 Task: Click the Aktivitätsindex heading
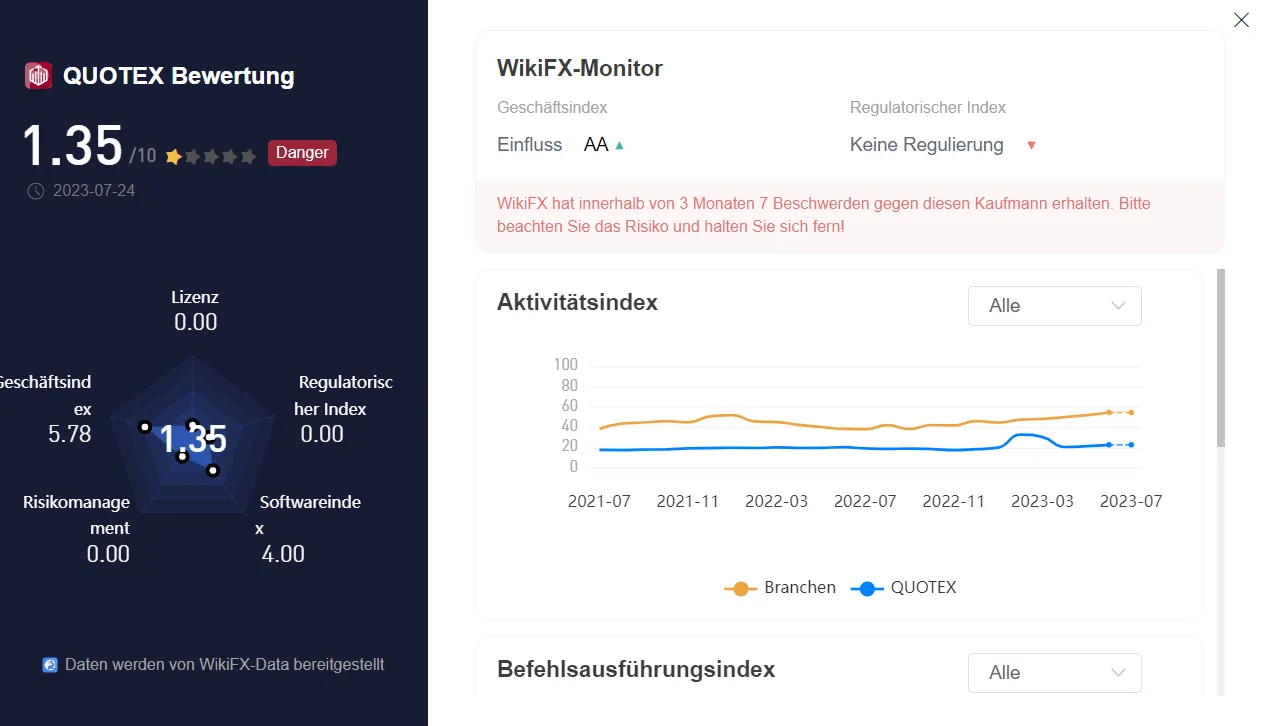point(577,302)
